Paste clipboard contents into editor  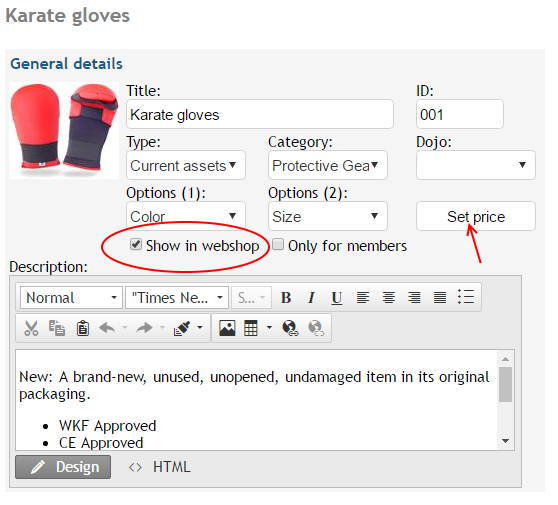83,328
